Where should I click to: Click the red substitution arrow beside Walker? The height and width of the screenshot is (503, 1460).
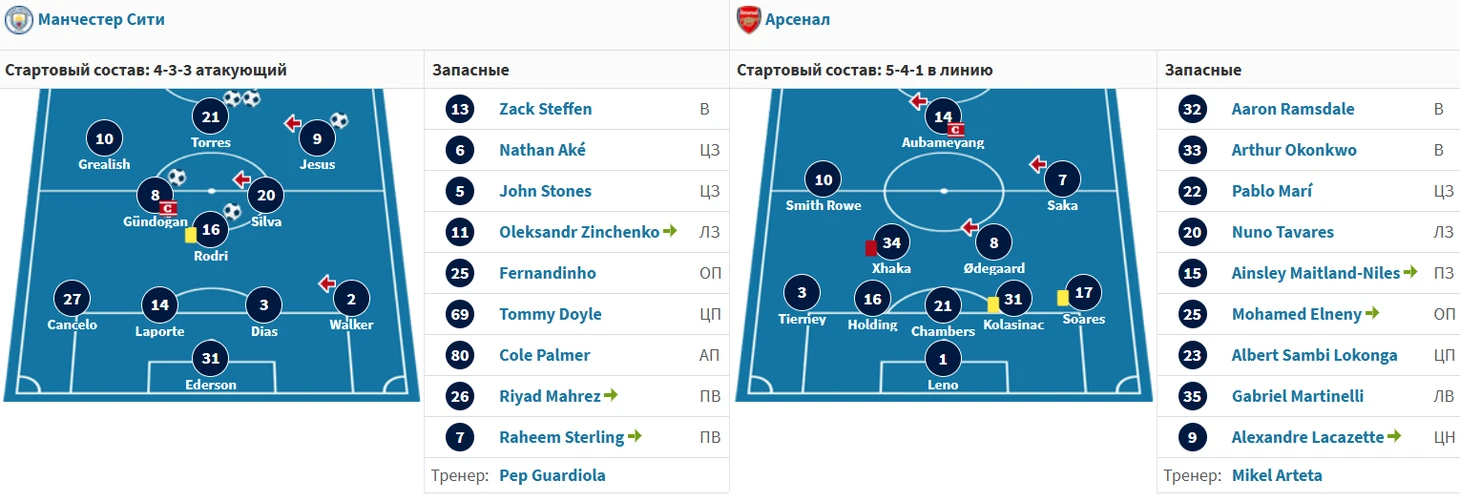pyautogui.click(x=326, y=284)
